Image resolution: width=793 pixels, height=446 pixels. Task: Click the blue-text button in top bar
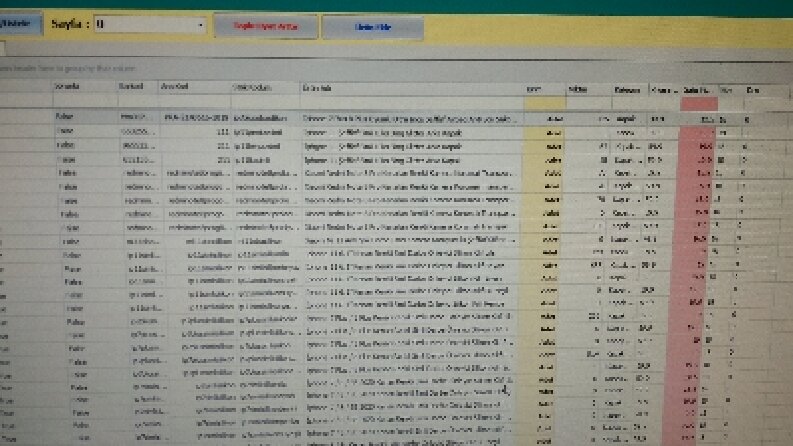pos(373,27)
